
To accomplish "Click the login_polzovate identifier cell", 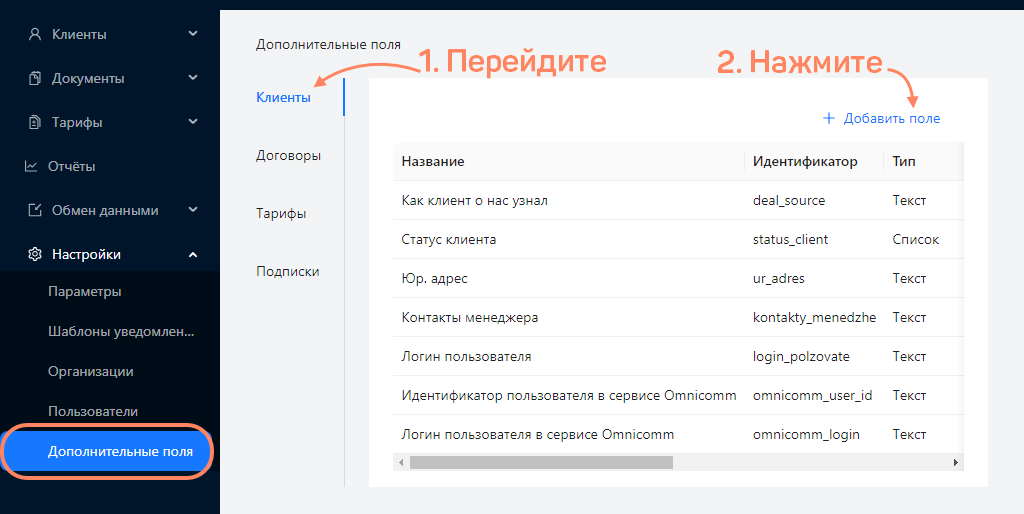I will tap(801, 357).
